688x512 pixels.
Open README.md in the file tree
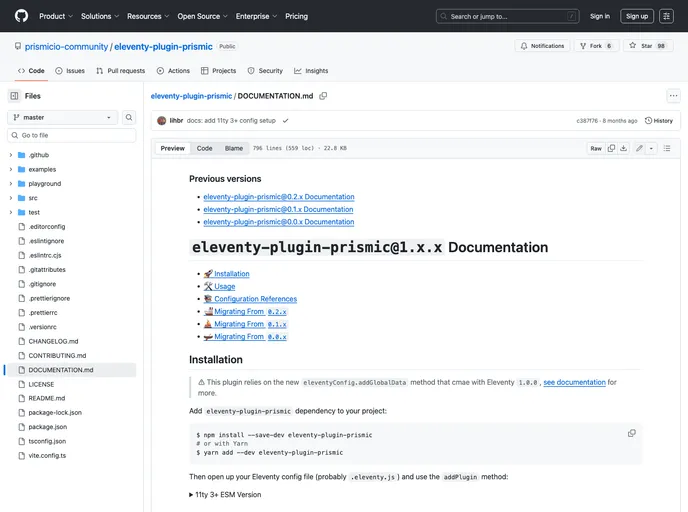point(47,398)
